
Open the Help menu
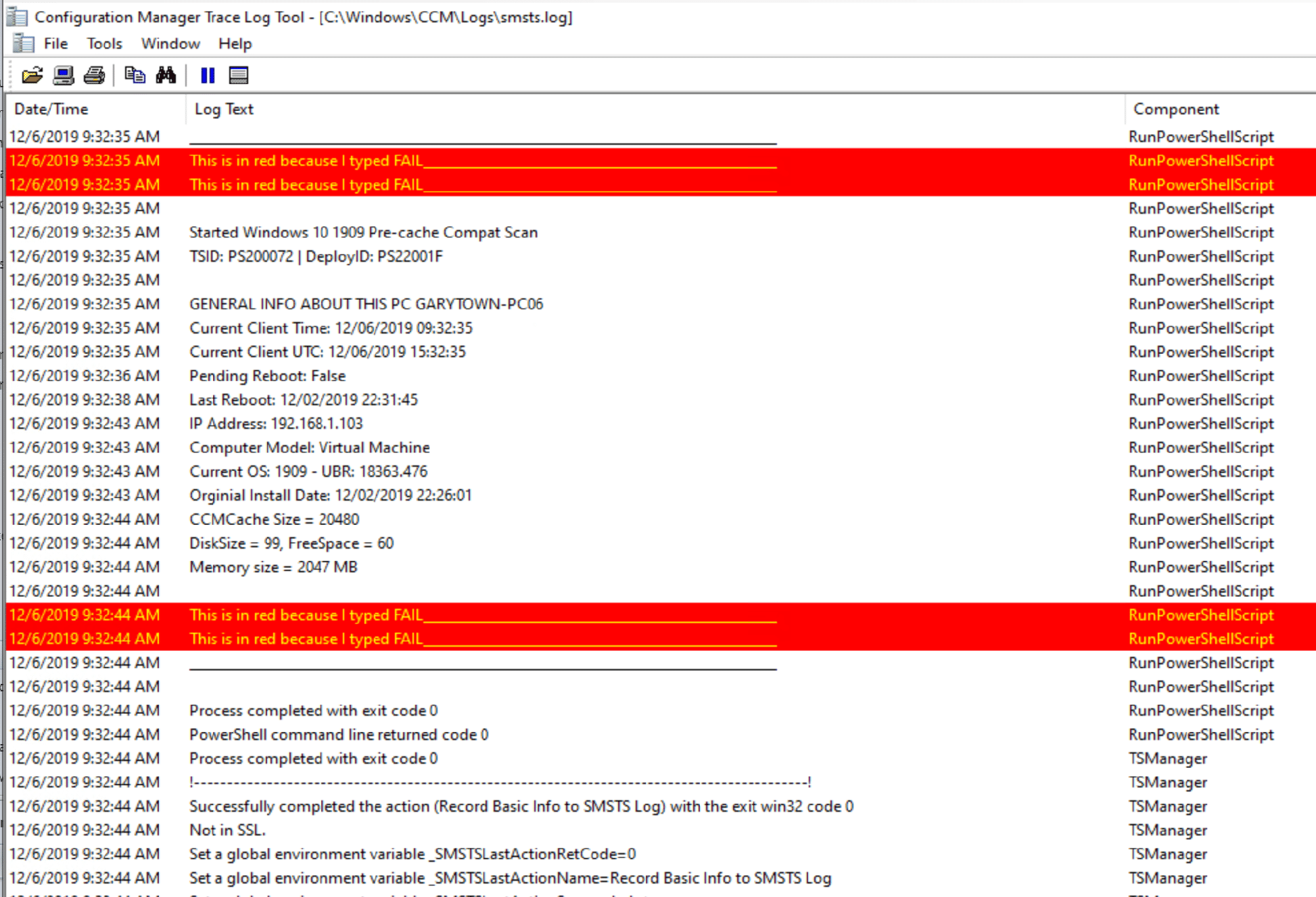pyautogui.click(x=235, y=43)
